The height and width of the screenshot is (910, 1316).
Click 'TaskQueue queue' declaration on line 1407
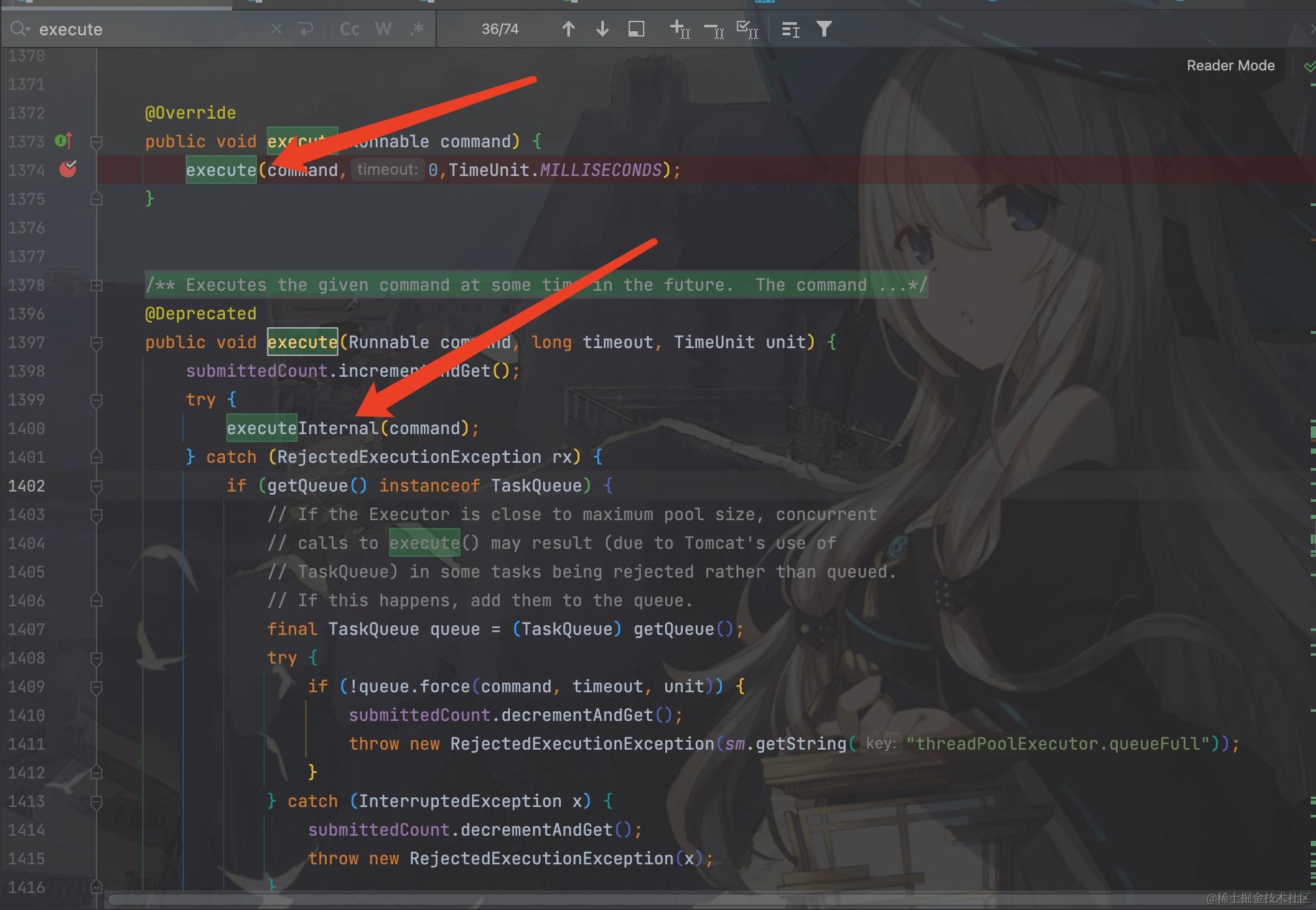pos(404,629)
